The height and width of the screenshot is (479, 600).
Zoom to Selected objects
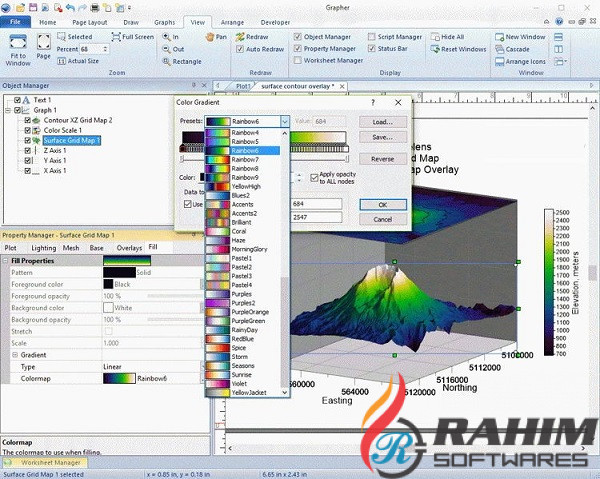[x=75, y=37]
